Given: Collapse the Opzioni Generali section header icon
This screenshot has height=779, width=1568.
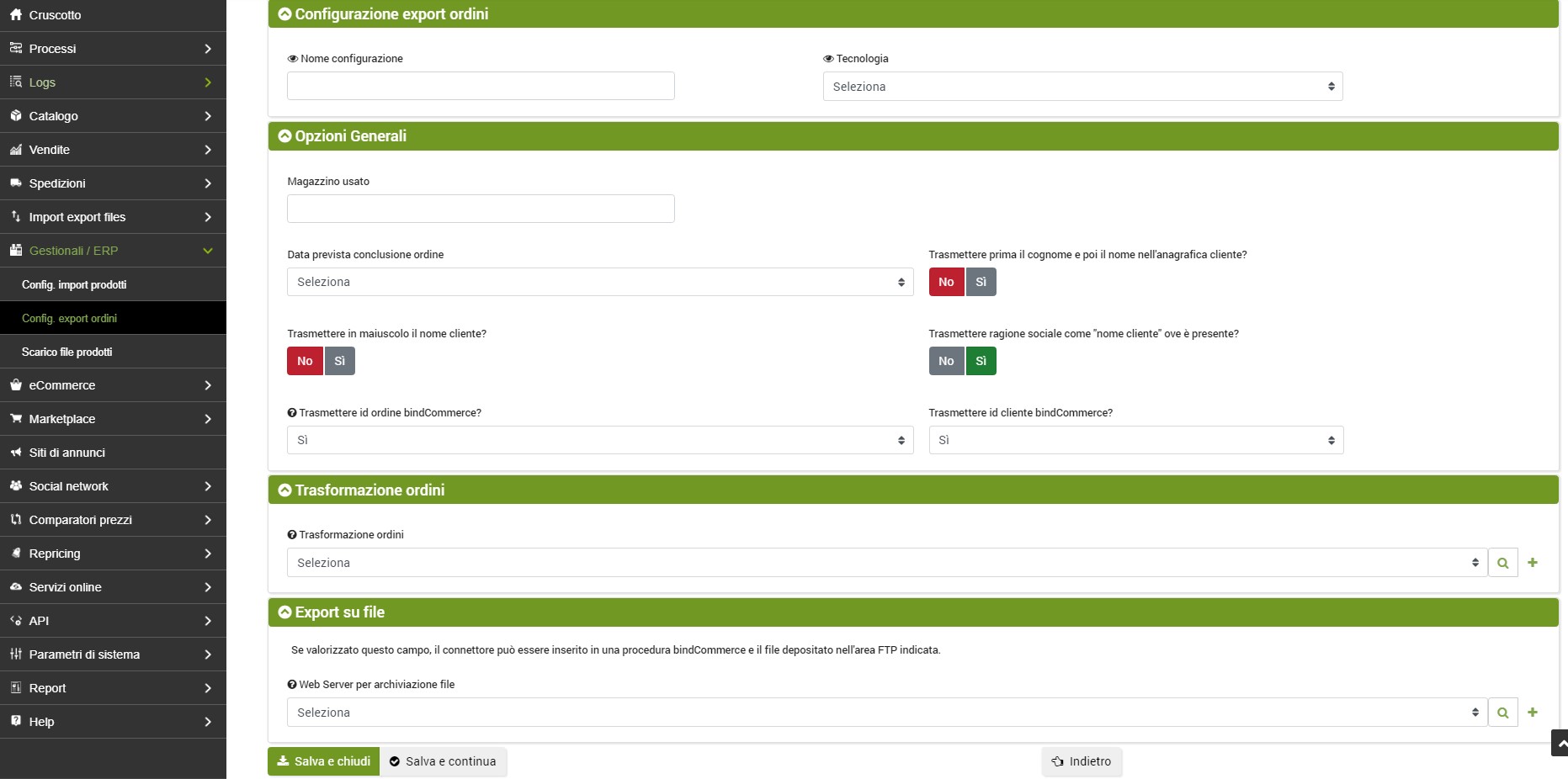Looking at the screenshot, I should (284, 136).
